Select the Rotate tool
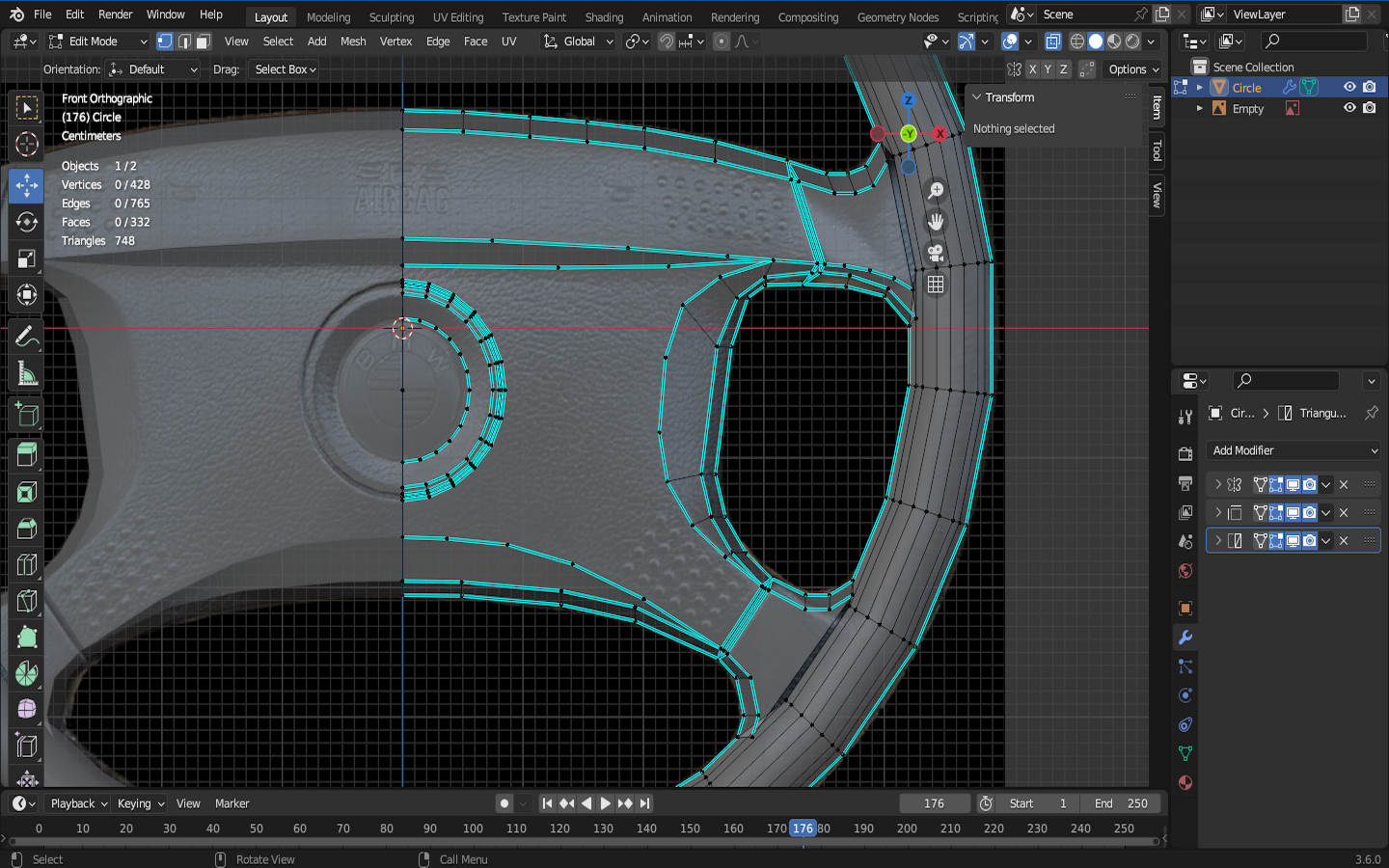The image size is (1389, 868). (x=27, y=222)
